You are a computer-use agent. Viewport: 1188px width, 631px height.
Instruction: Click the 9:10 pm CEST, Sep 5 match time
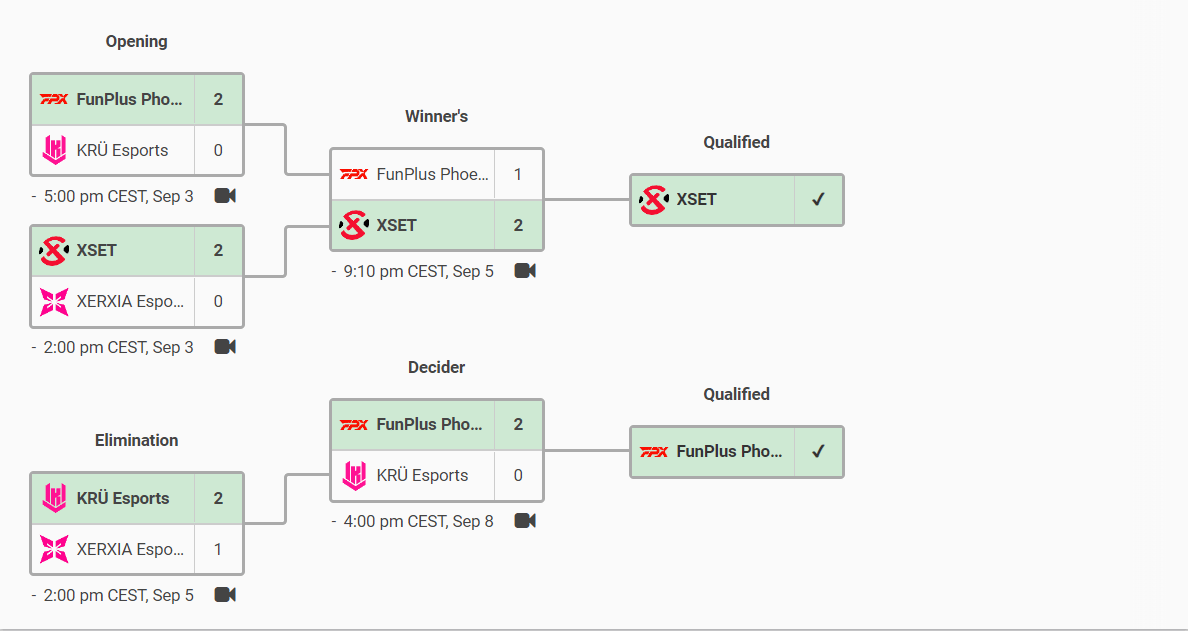418,271
